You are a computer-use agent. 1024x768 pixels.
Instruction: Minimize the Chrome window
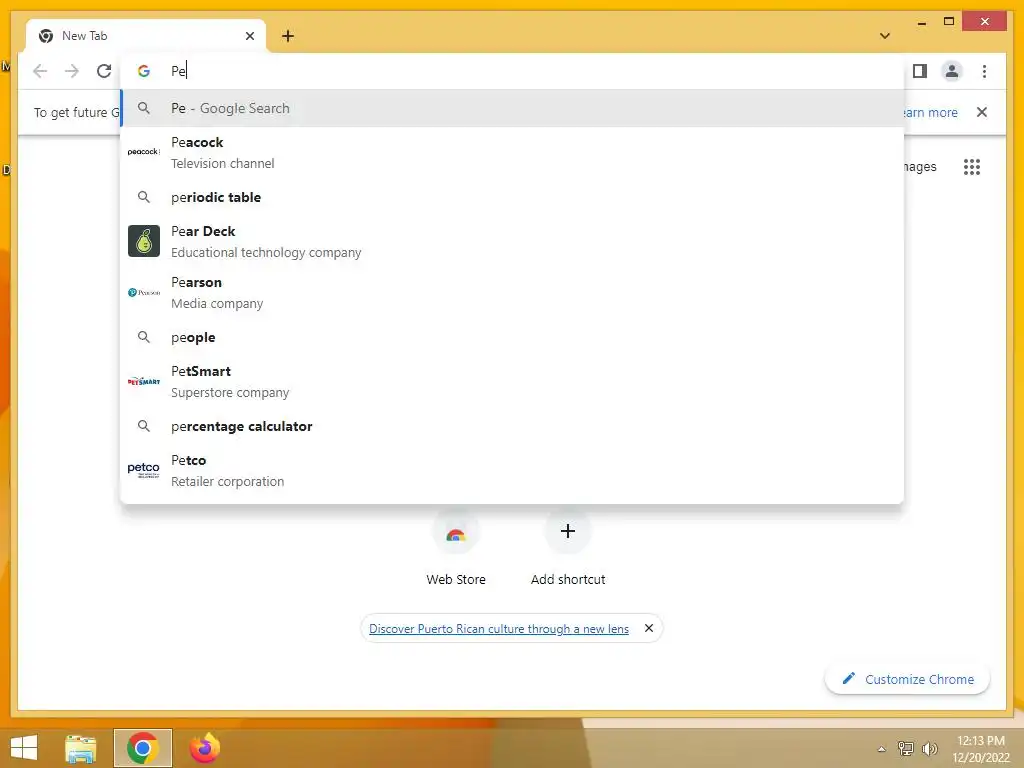coord(921,23)
